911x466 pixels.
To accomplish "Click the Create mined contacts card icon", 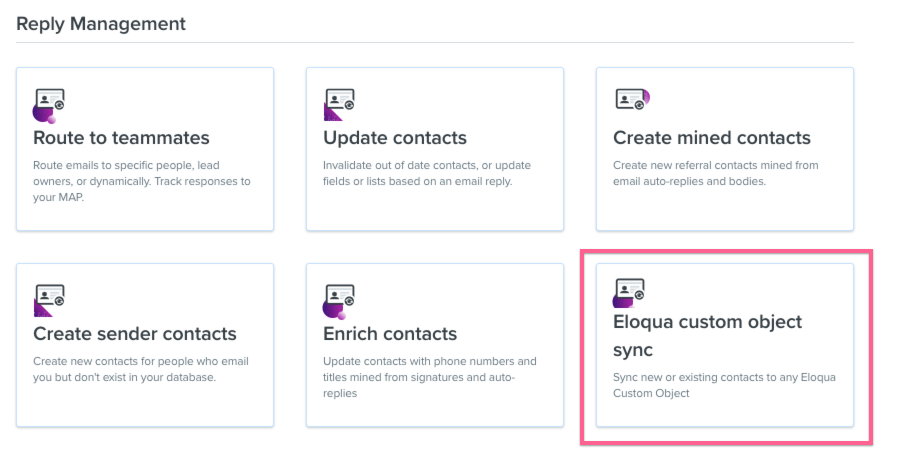I will click(x=632, y=99).
